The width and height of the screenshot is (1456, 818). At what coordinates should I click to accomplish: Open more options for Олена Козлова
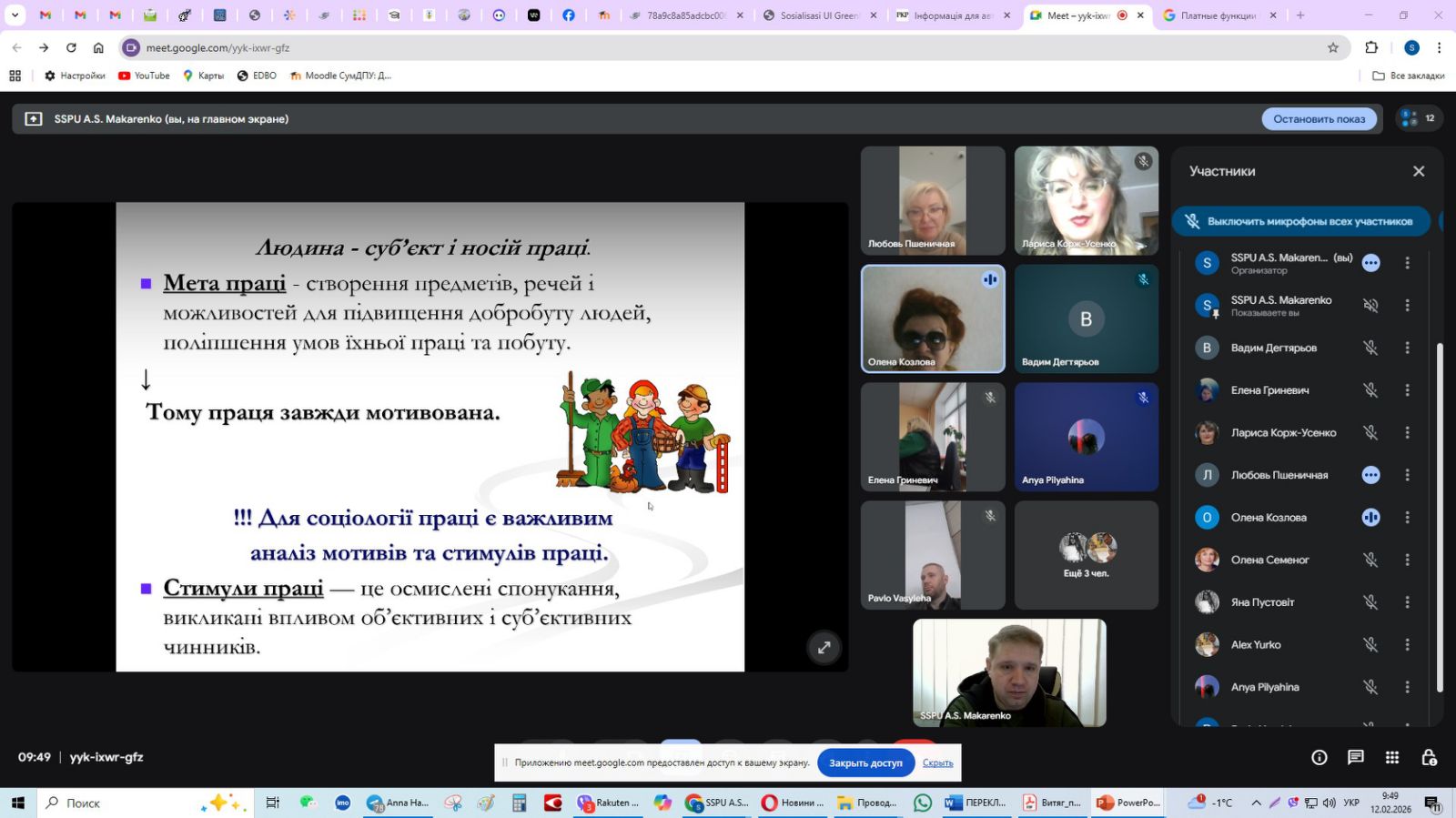click(x=1407, y=518)
